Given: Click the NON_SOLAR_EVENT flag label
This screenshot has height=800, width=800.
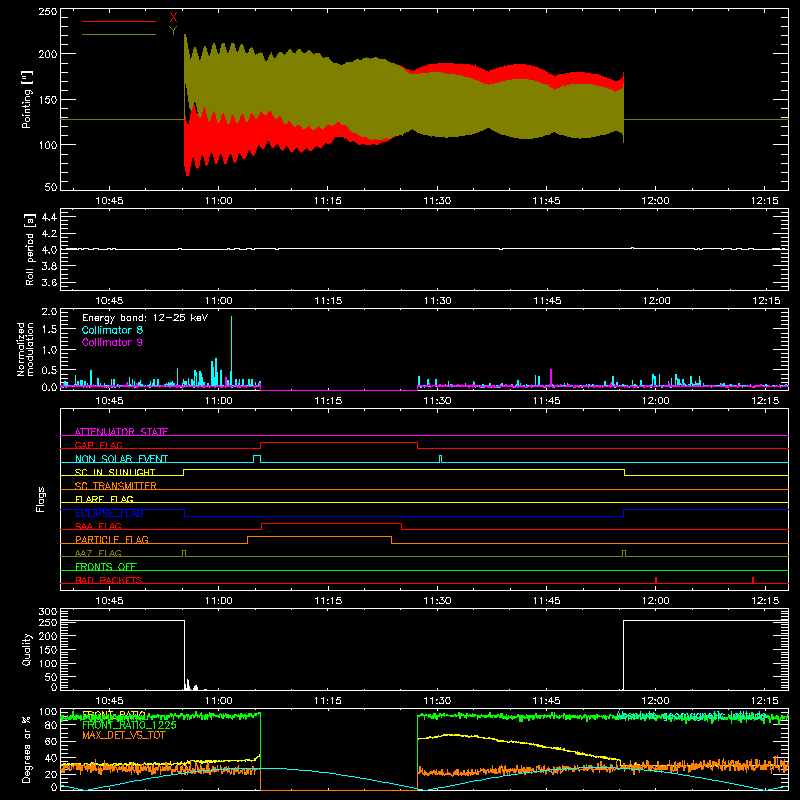Looking at the screenshot, I should coord(121,459).
